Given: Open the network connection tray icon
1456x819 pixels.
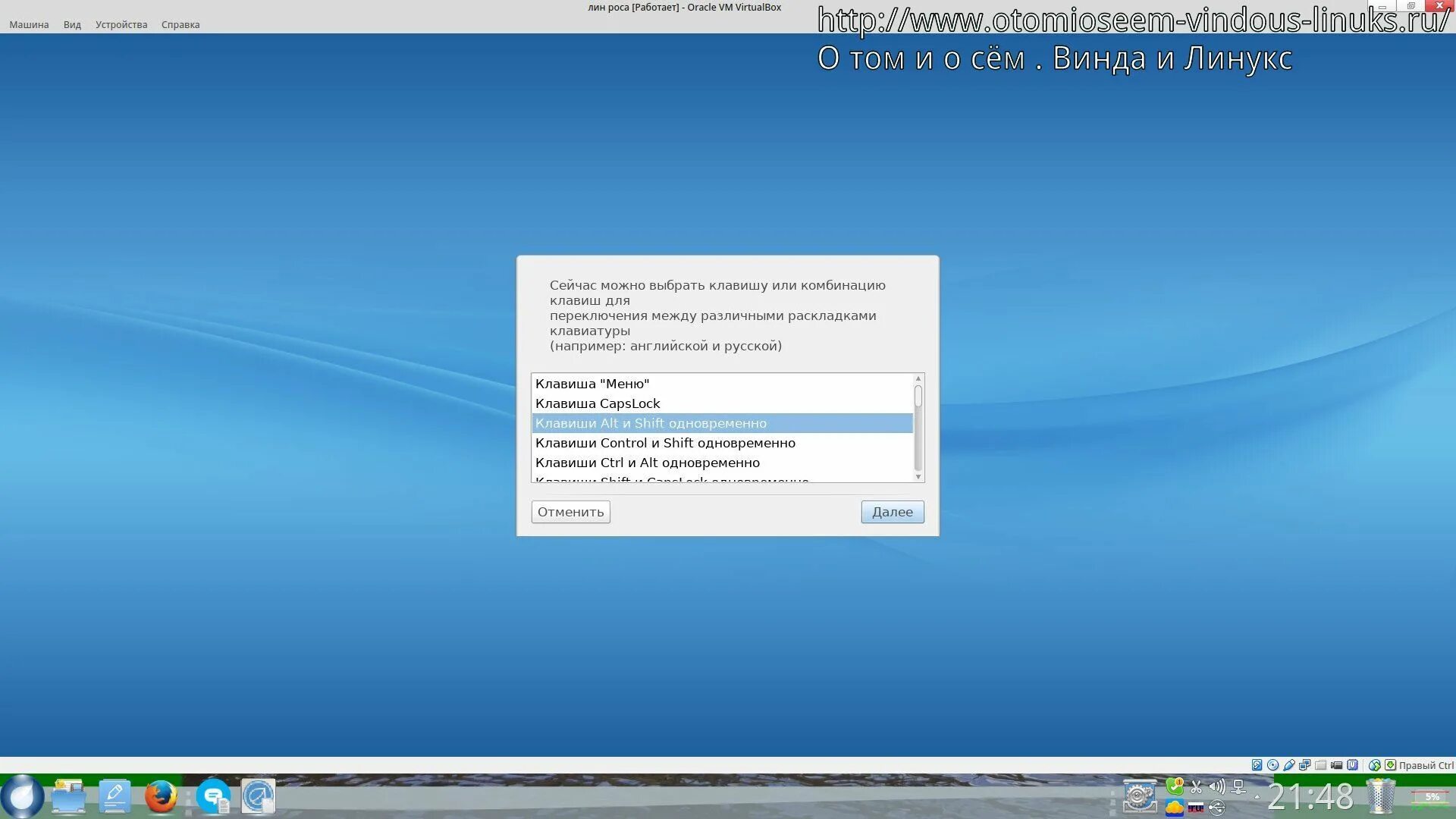Looking at the screenshot, I should click(x=1238, y=787).
